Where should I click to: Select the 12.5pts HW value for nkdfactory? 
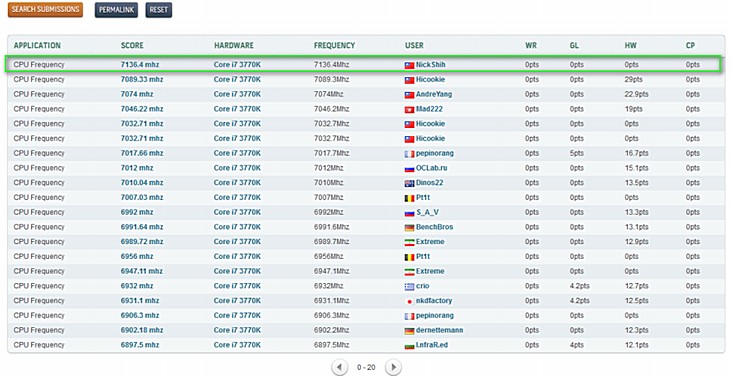tap(636, 301)
